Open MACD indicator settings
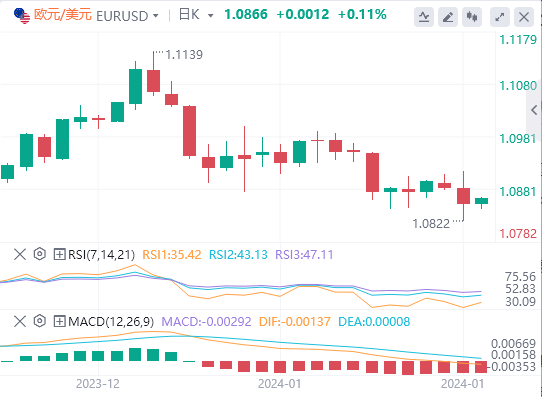 pyautogui.click(x=40, y=321)
